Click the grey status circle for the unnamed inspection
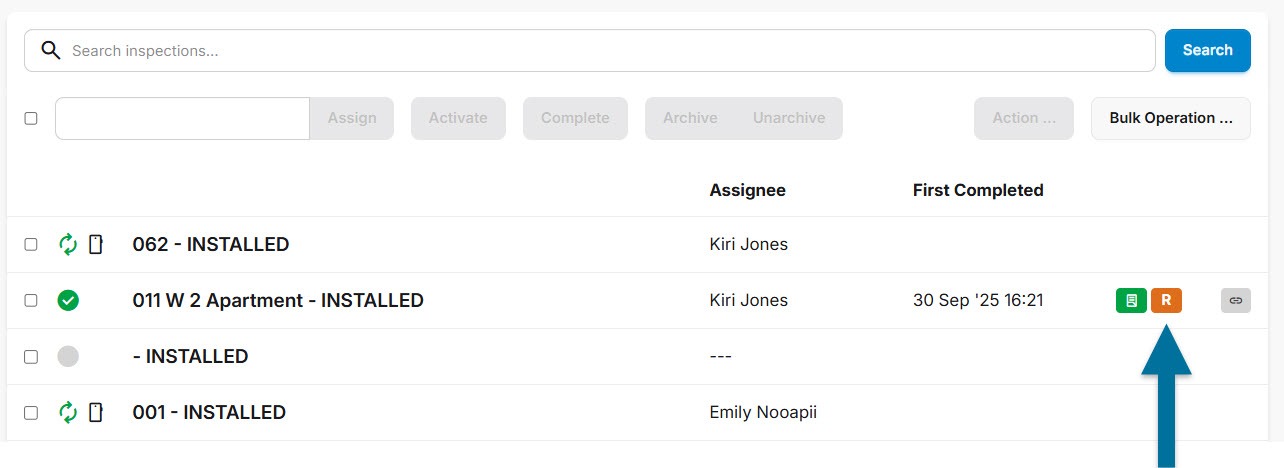 tap(68, 356)
